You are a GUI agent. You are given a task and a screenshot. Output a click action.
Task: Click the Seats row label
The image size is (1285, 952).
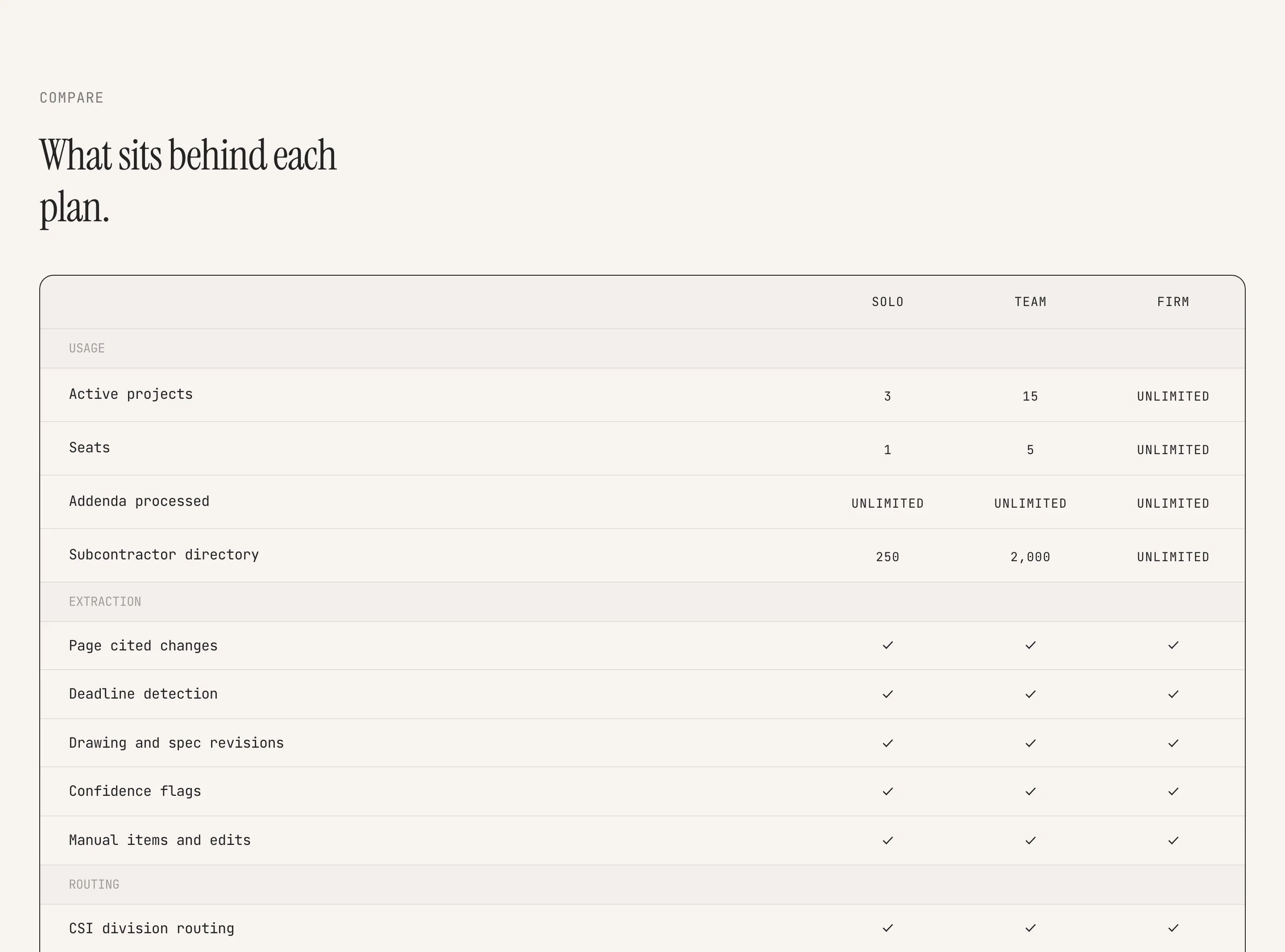pos(89,448)
